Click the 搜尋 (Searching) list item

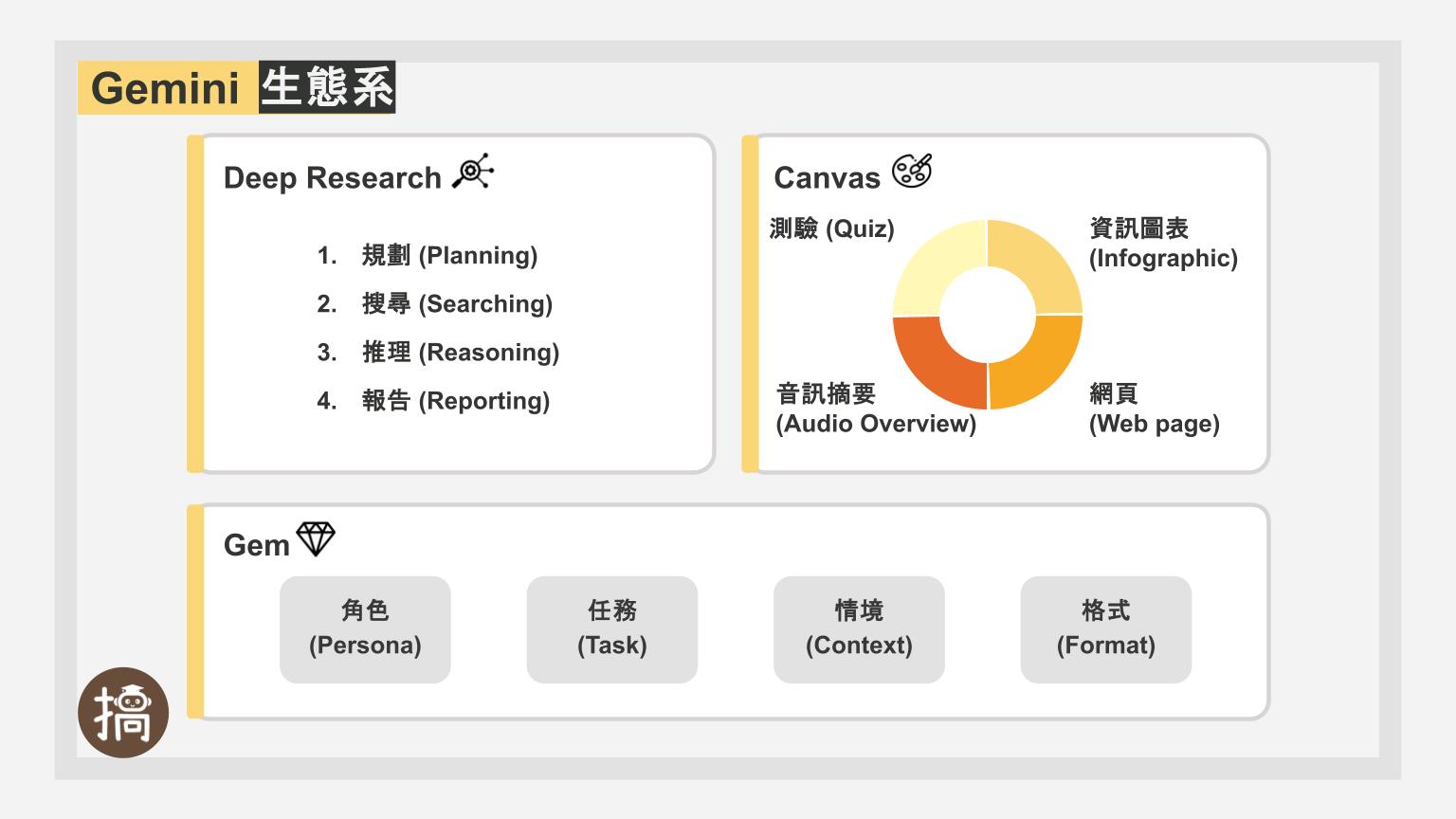coord(457,304)
